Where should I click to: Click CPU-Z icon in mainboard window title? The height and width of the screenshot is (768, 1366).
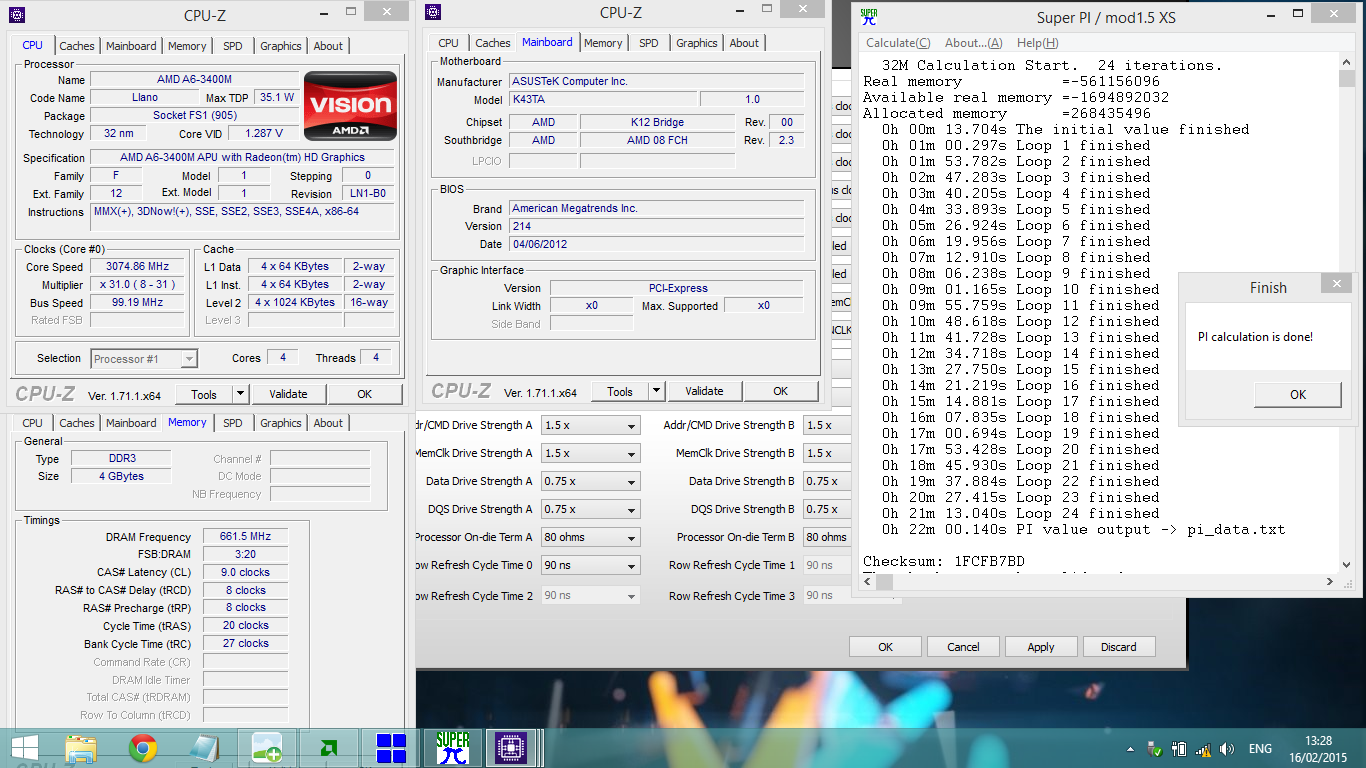tap(432, 12)
